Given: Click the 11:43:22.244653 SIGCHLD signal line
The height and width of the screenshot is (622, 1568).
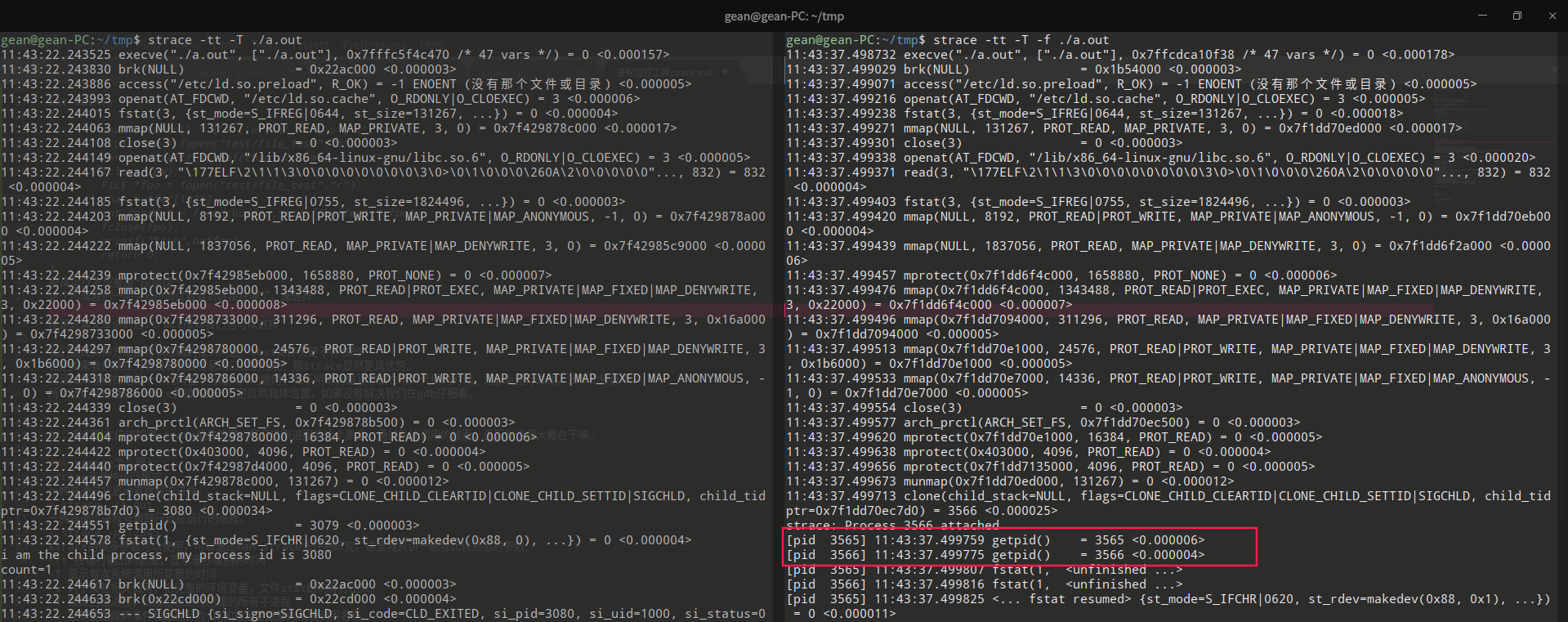Looking at the screenshot, I should (383, 614).
